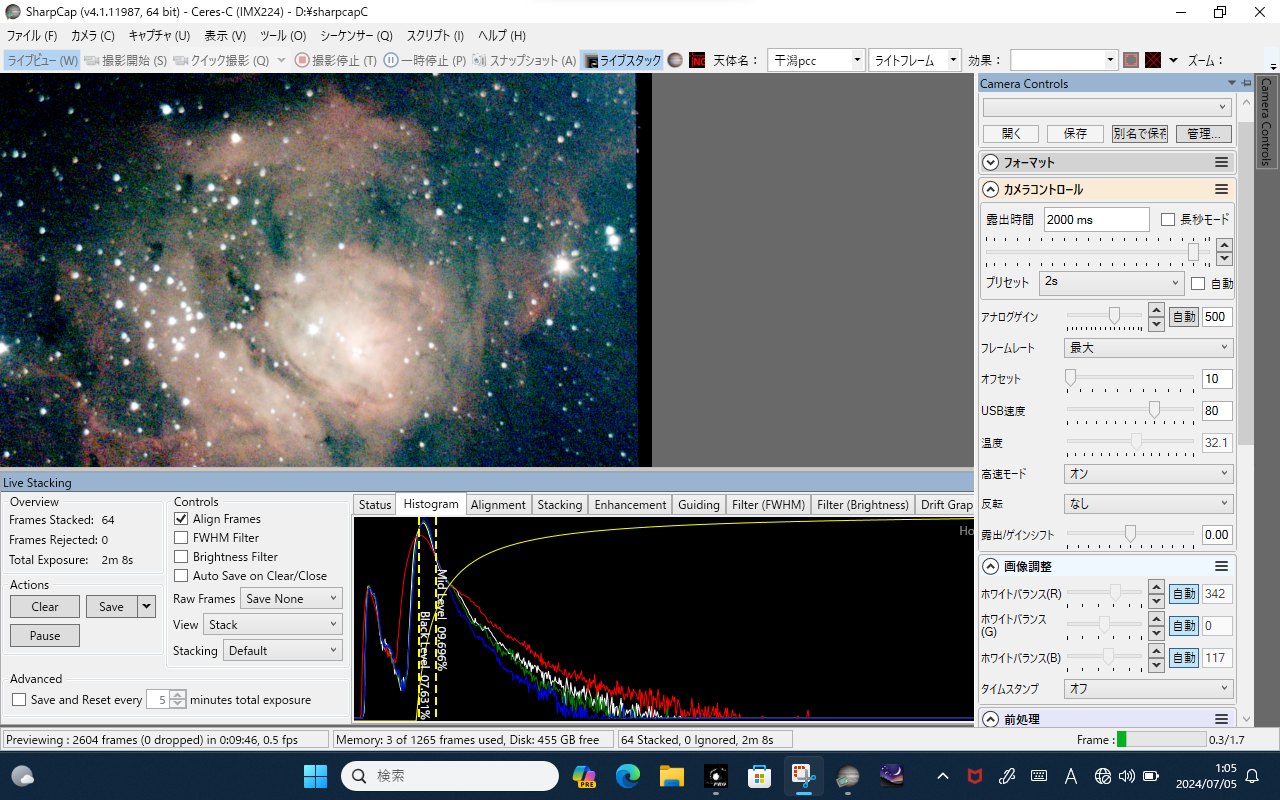Screen dimensions: 1280x800
Task: Open the Stacking Default dropdown
Action: tap(282, 651)
